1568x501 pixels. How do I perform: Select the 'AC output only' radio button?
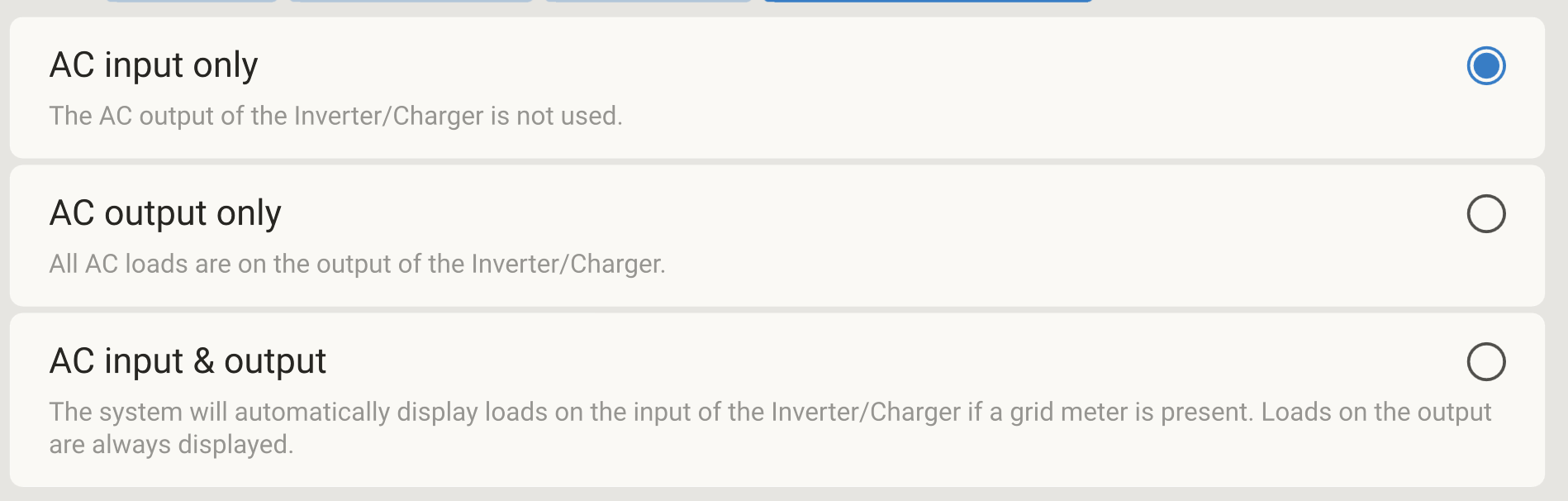(x=1485, y=214)
